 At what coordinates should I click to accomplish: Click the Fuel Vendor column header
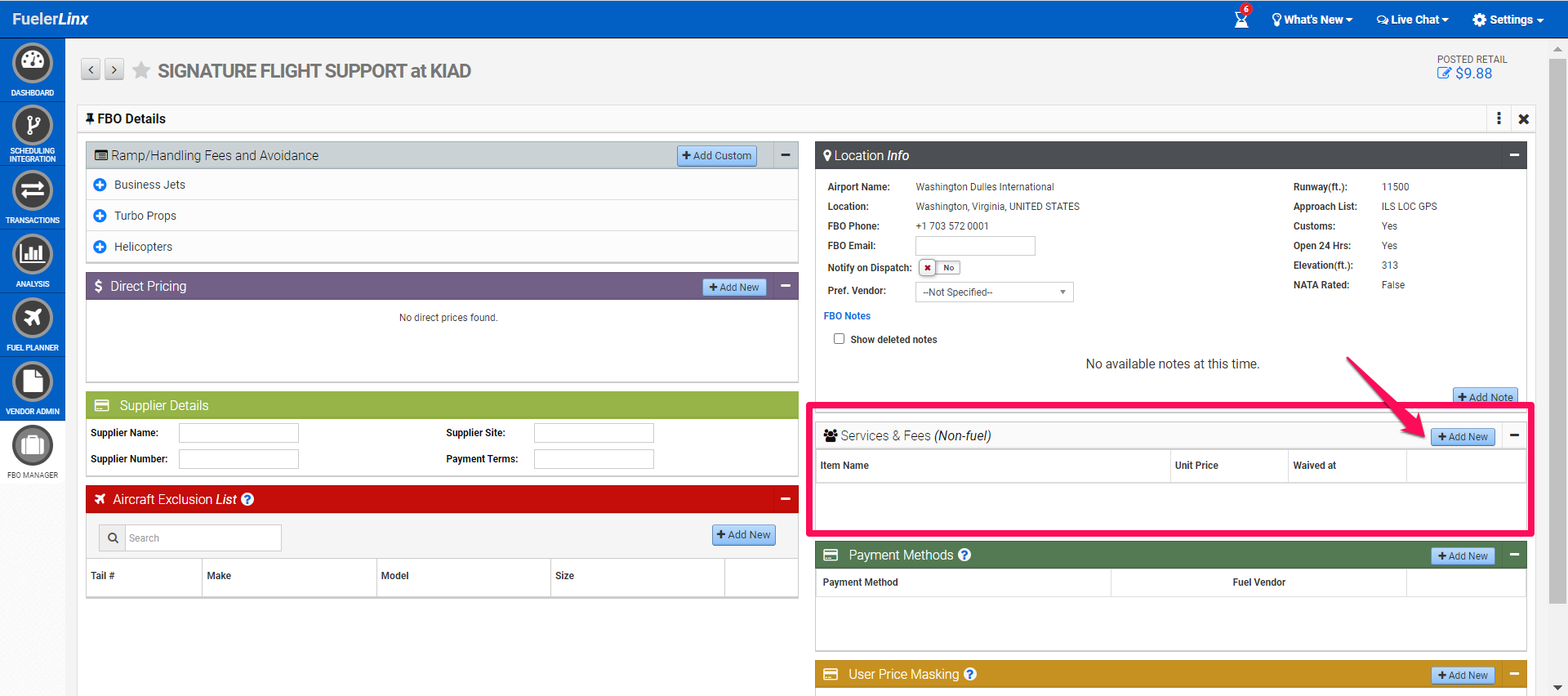click(x=1258, y=582)
